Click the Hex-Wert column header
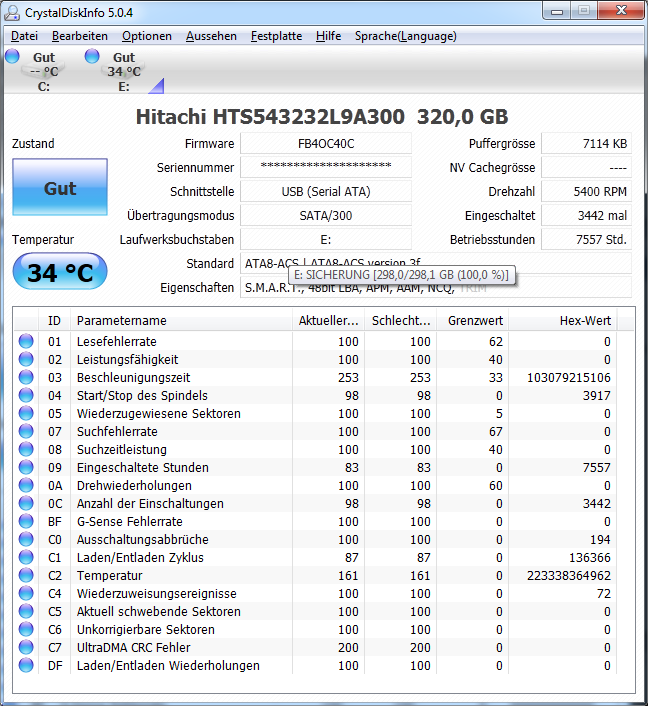648x706 pixels. pos(563,321)
